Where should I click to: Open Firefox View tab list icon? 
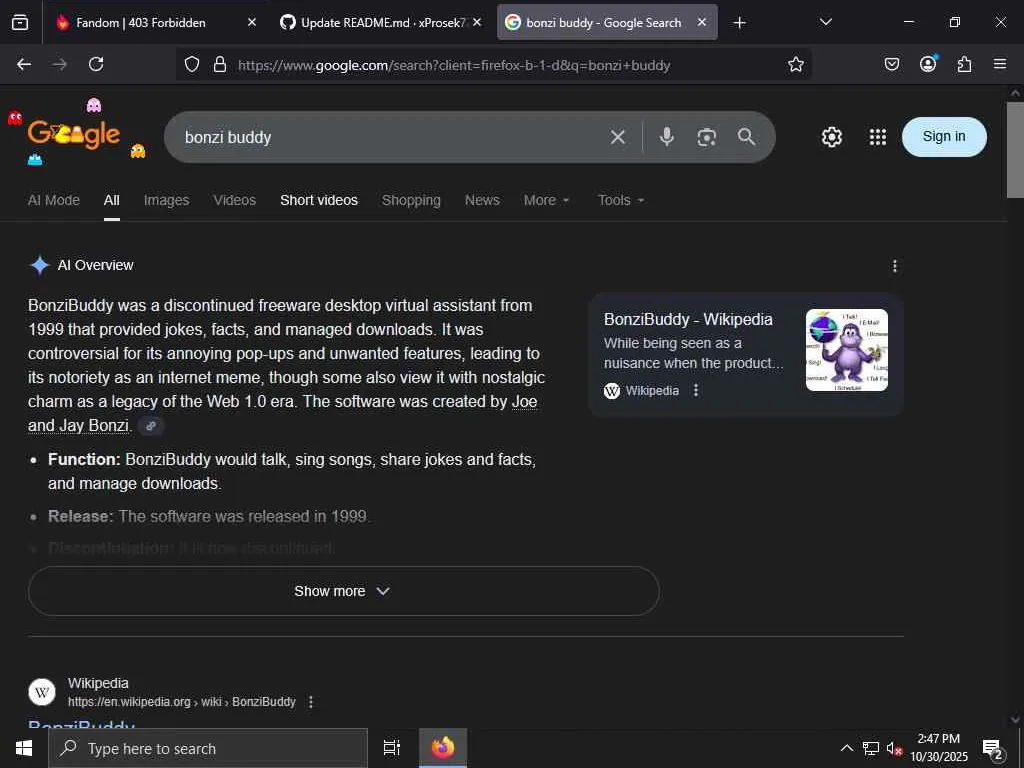pyautogui.click(x=20, y=23)
